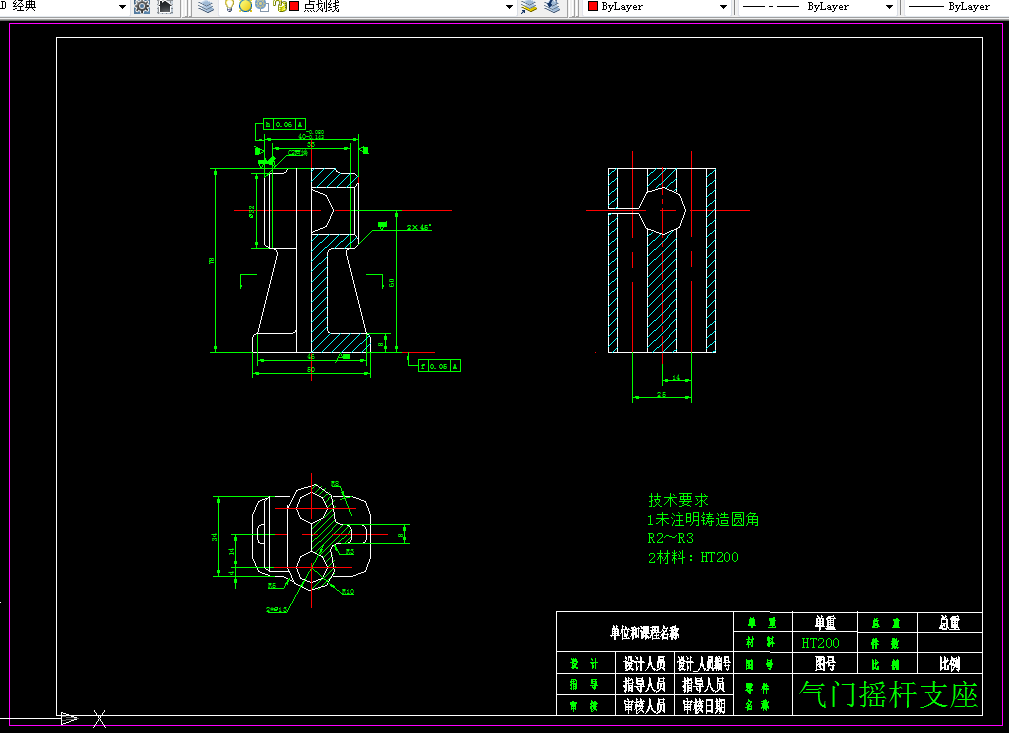1009x733 pixels.
Task: Toggle layer lock with padlock icon
Action: (279, 6)
